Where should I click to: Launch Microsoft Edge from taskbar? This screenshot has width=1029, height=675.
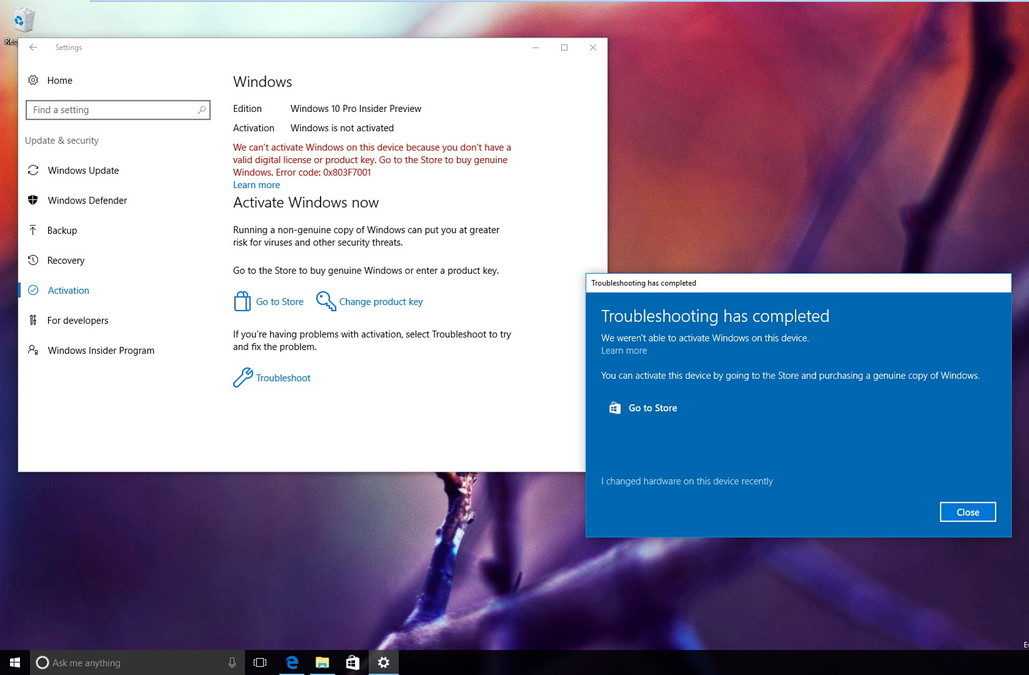[291, 663]
